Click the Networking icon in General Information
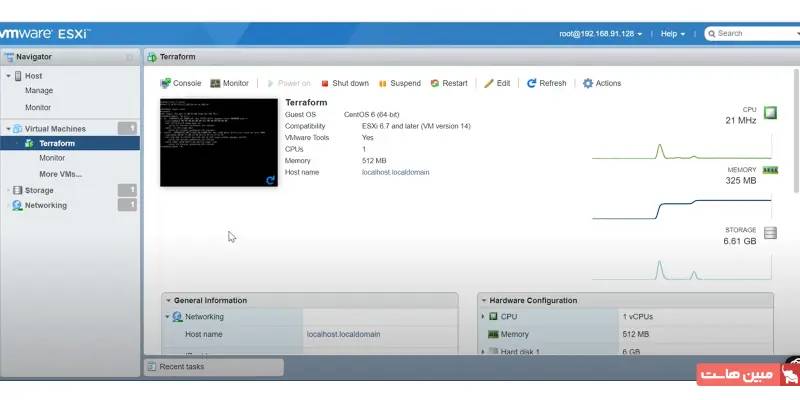The width and height of the screenshot is (800, 400). 178,317
